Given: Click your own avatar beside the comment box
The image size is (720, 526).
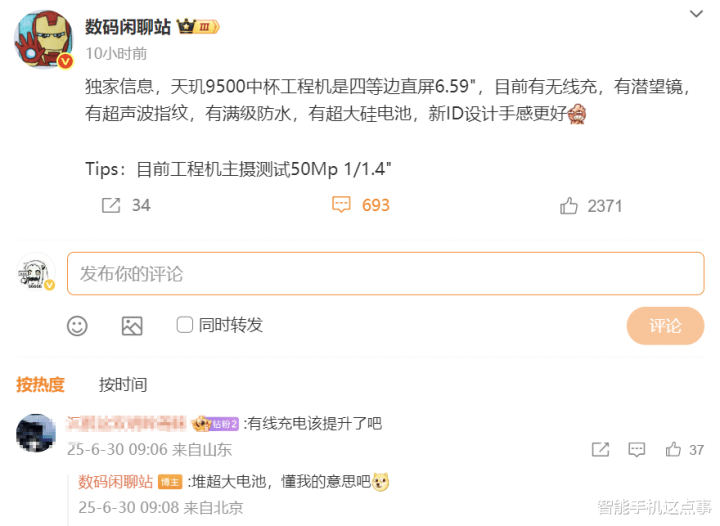Looking at the screenshot, I should [36, 272].
